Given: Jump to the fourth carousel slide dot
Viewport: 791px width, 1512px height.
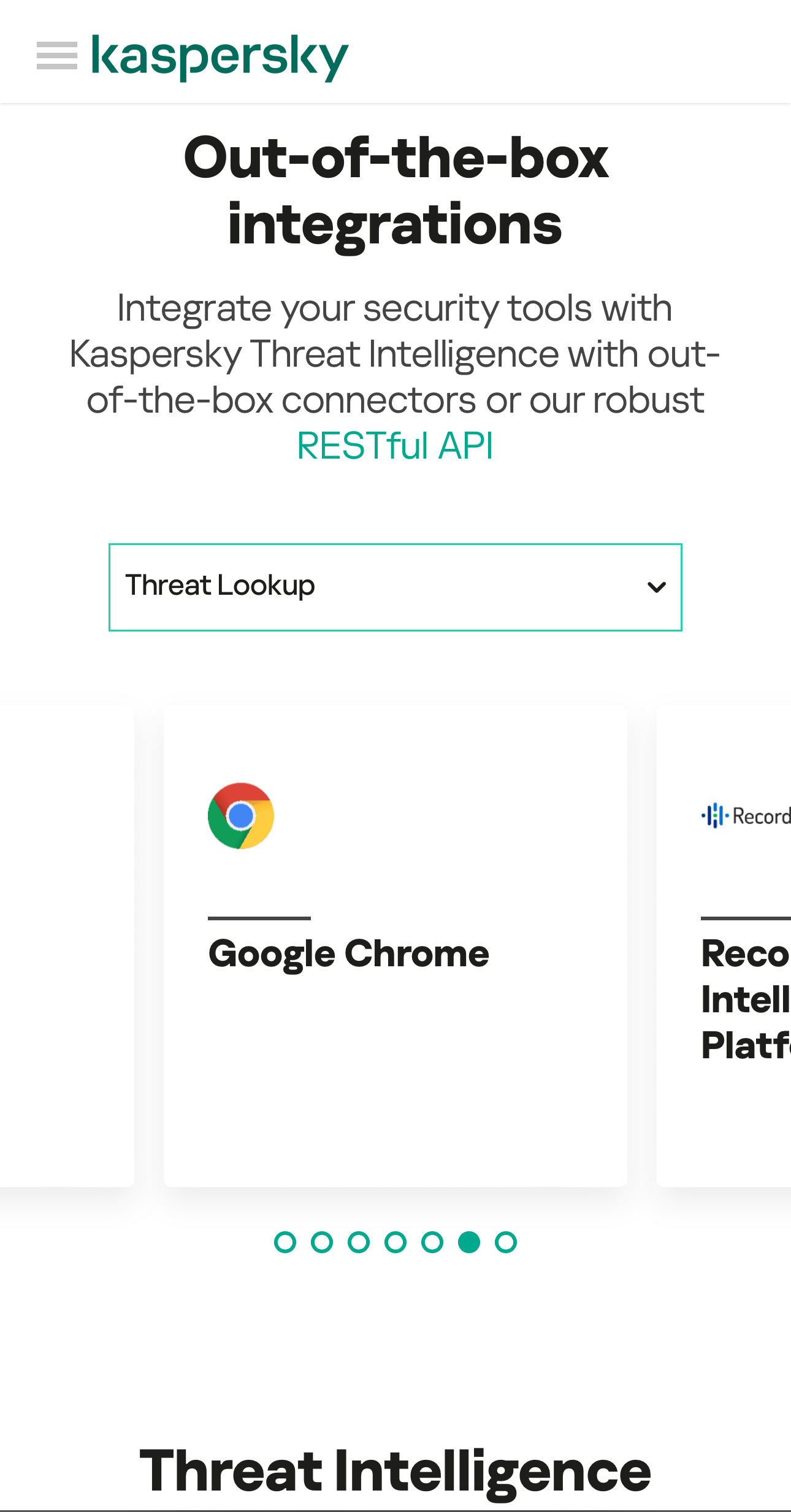Looking at the screenshot, I should (x=395, y=1242).
